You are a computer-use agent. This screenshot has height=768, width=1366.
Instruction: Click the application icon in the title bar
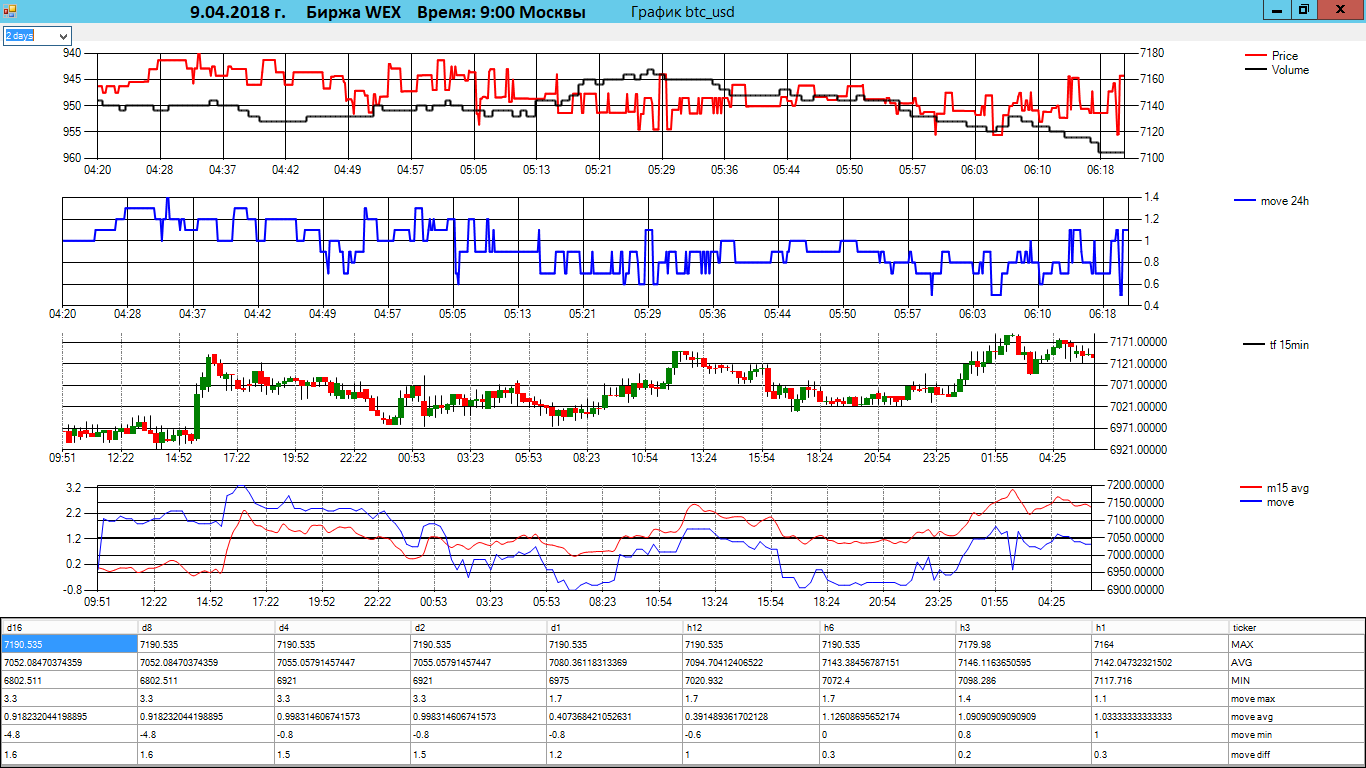tap(10, 9)
